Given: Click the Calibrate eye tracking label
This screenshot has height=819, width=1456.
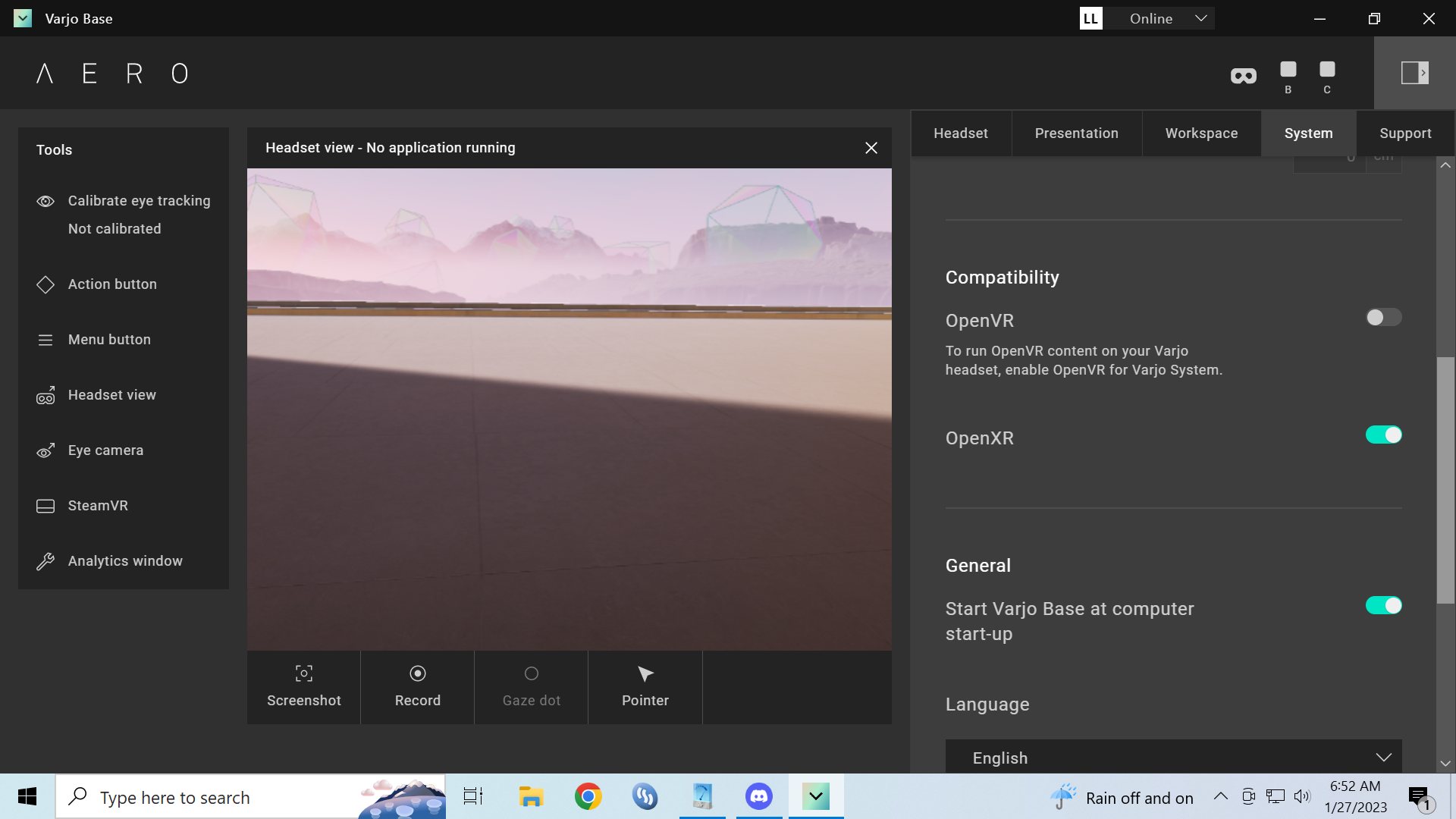Looking at the screenshot, I should coord(140,201).
